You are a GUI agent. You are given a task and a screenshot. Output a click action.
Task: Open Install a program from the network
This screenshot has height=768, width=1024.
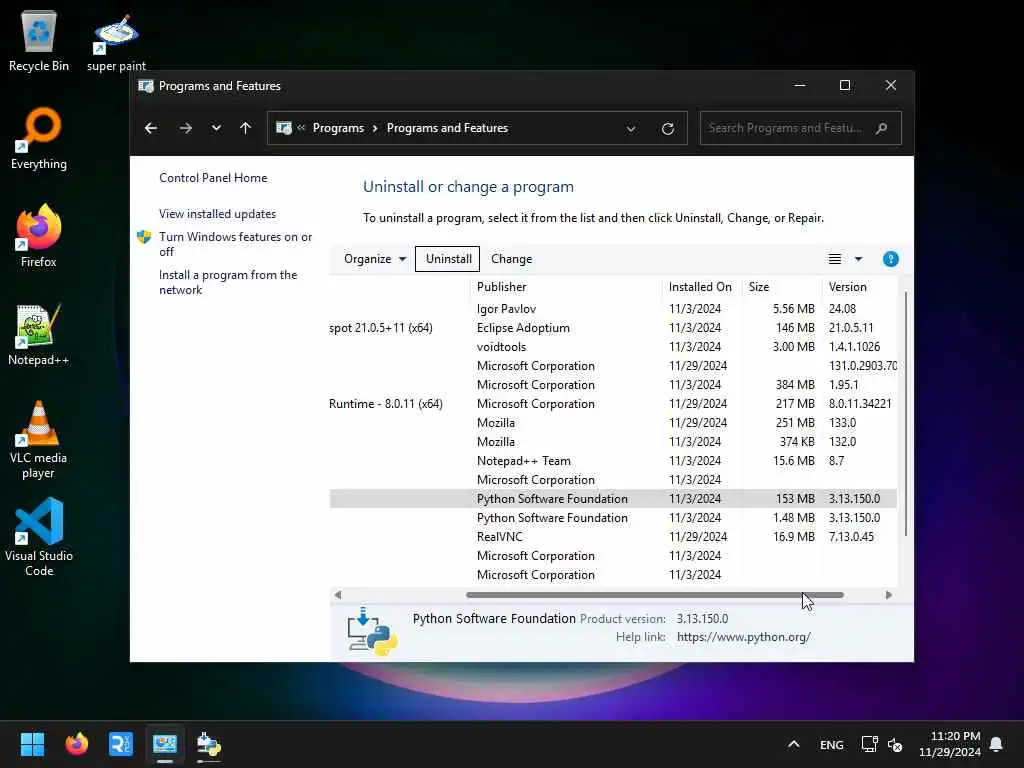click(227, 282)
